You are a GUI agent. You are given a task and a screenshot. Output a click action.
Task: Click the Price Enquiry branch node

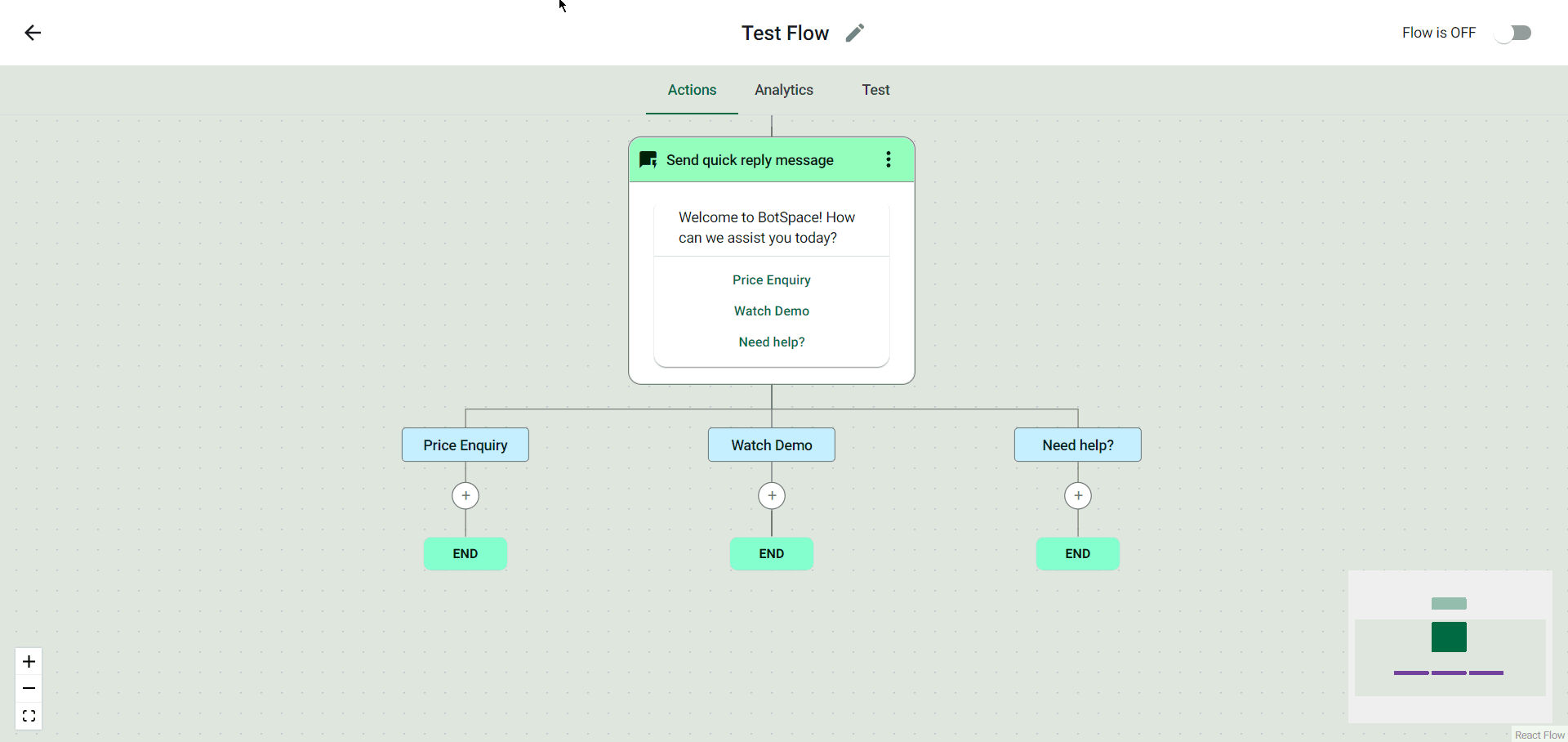tap(465, 445)
